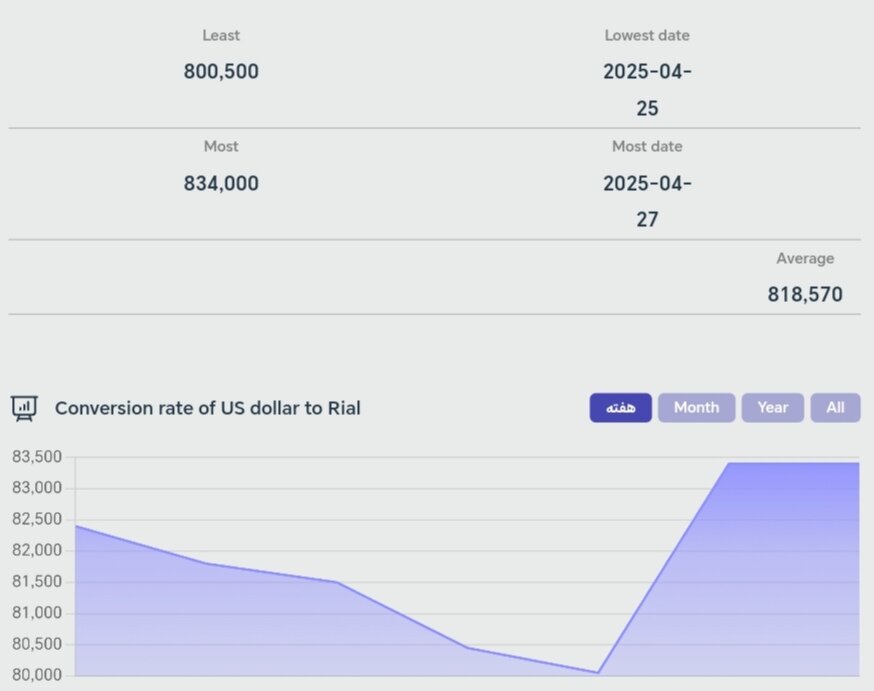Click the 'Least' label

click(x=221, y=36)
